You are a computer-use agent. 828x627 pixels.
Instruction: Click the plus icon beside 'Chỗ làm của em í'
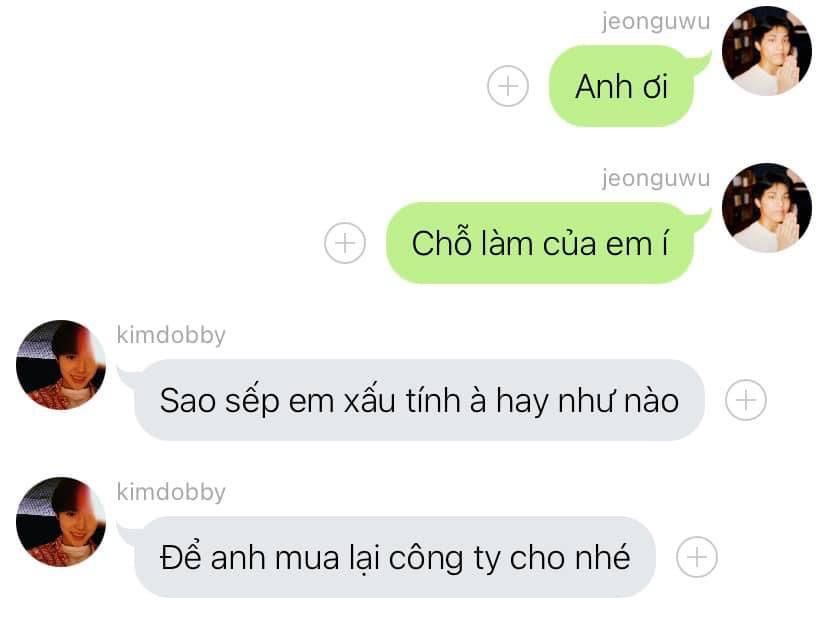click(345, 243)
